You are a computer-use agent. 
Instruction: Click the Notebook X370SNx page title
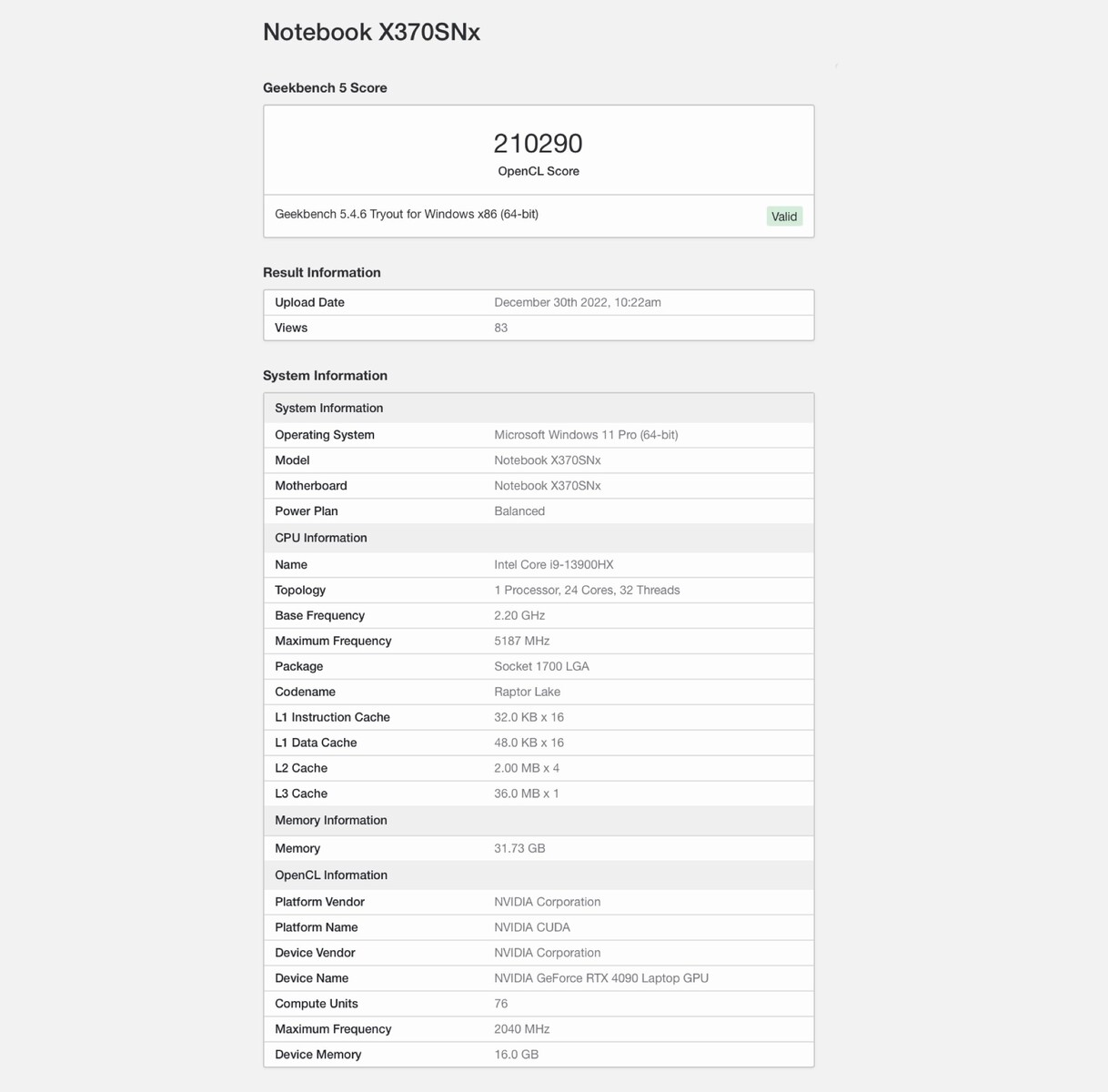(x=371, y=32)
